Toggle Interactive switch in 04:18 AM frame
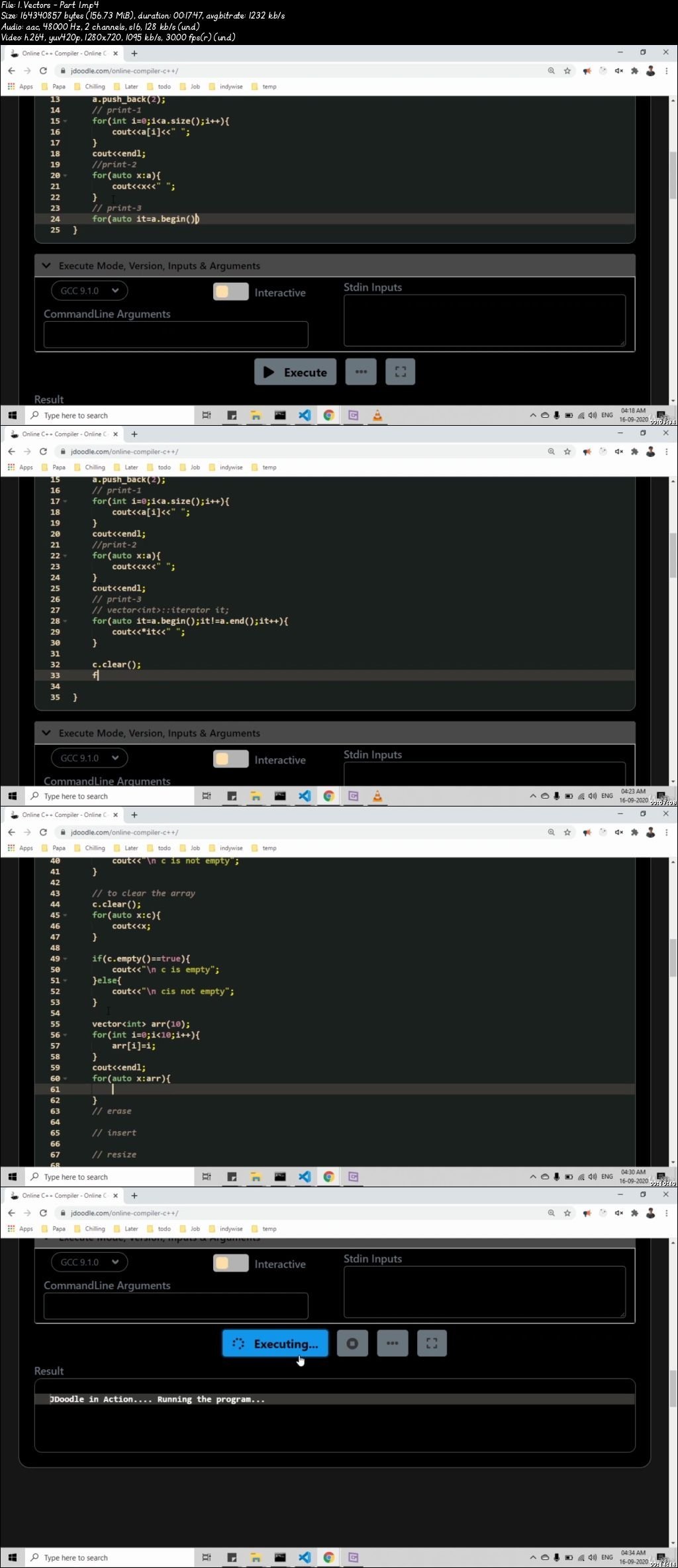Screen dimensions: 678x1568 pyautogui.click(x=230, y=292)
